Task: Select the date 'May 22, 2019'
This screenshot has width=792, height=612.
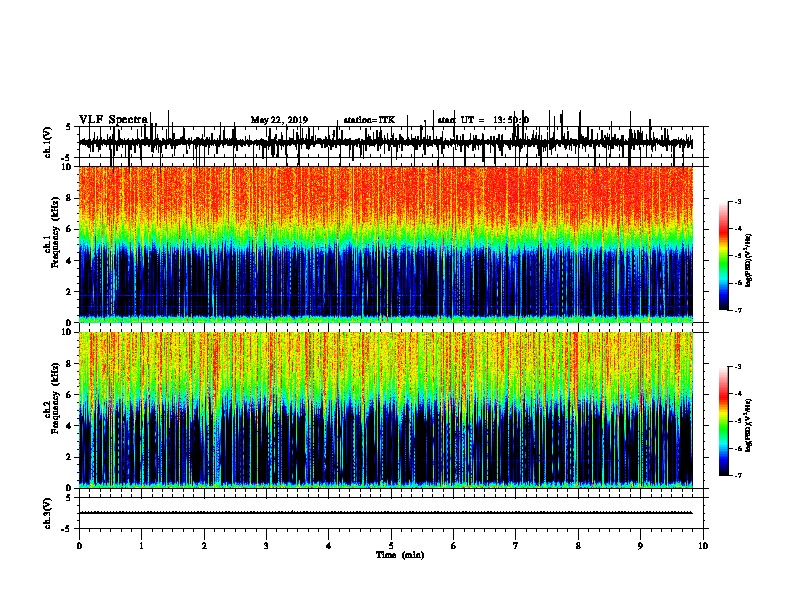Action: [x=279, y=120]
